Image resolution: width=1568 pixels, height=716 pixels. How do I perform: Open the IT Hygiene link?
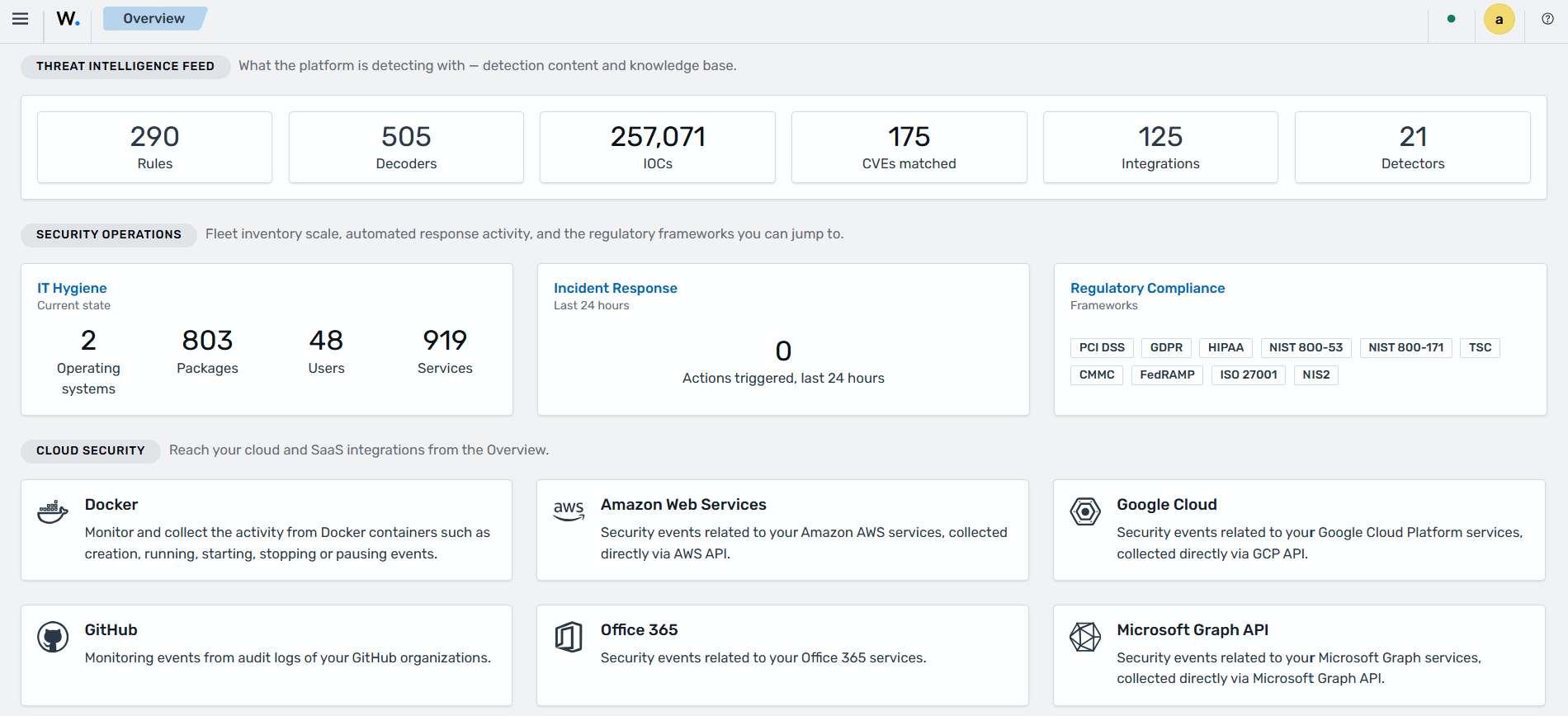coord(72,288)
